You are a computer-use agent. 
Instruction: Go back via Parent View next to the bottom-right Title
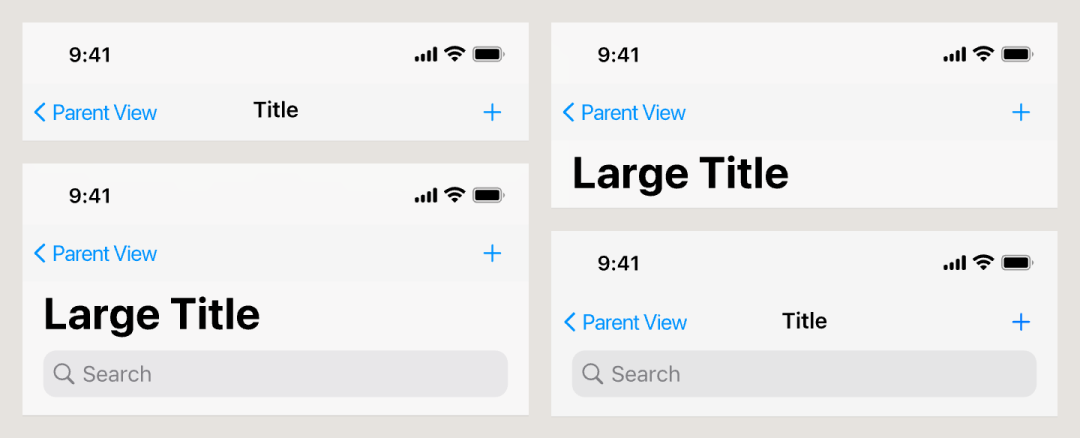point(634,322)
